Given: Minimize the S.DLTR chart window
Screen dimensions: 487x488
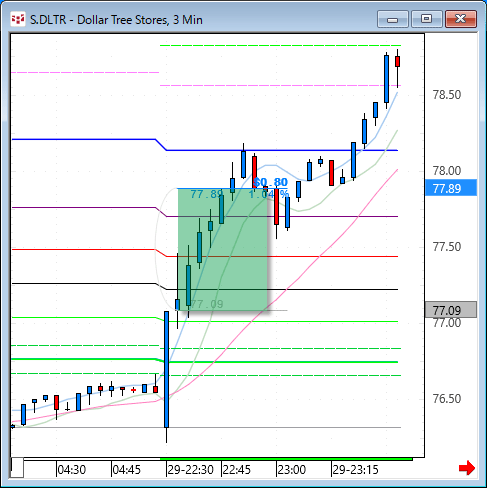Looking at the screenshot, I should 393,19.
